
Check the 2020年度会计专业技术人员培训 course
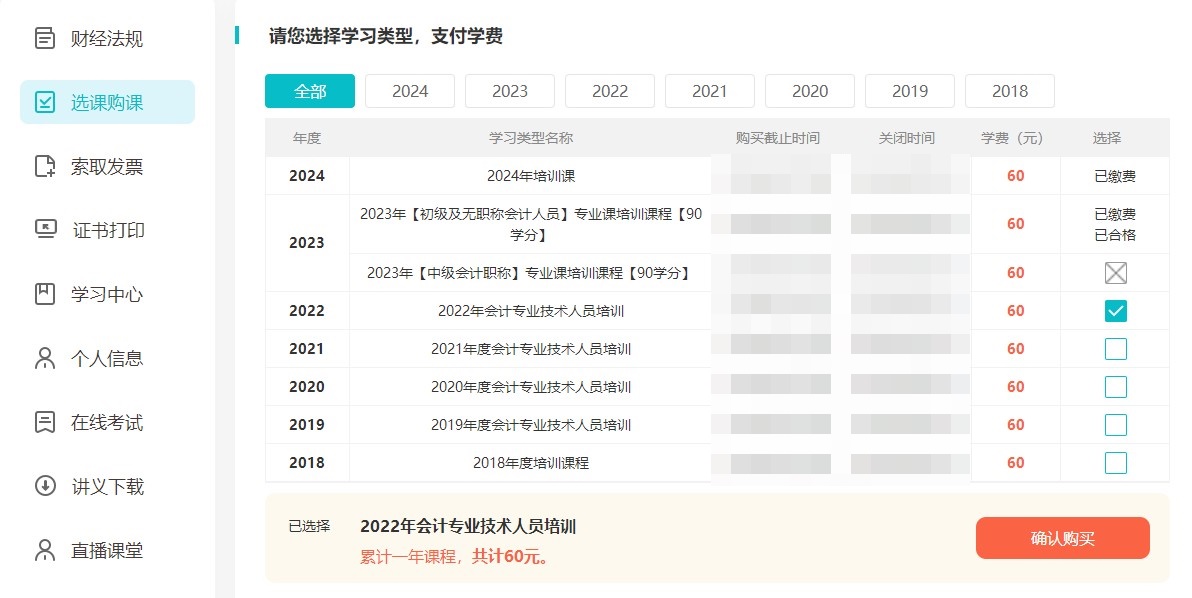(1114, 386)
